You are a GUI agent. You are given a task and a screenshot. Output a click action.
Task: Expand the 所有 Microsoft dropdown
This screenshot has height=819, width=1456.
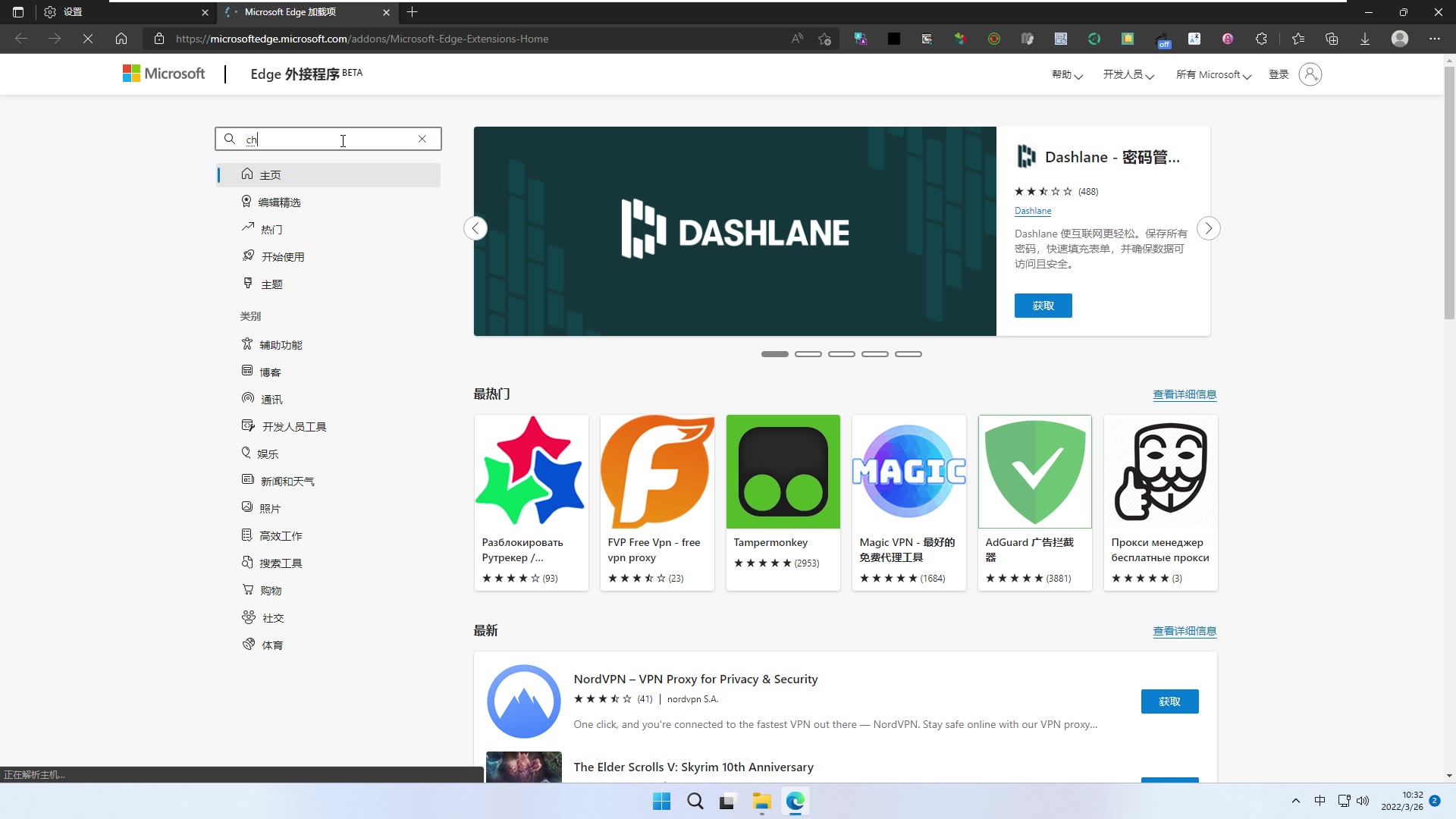[x=1213, y=74]
